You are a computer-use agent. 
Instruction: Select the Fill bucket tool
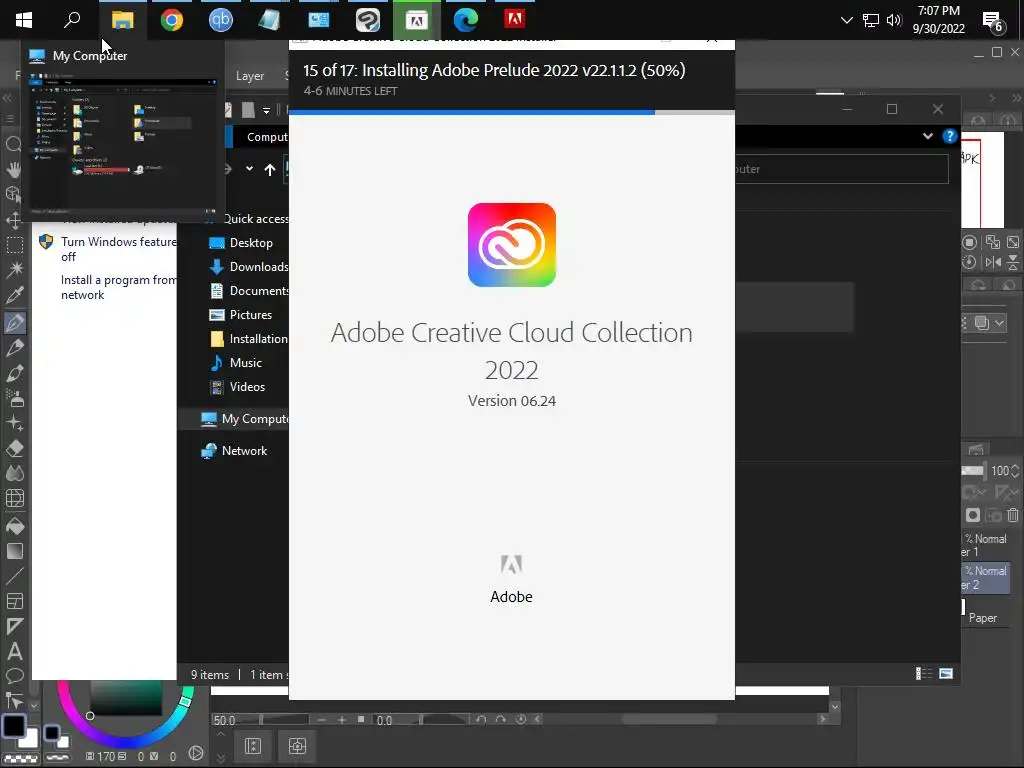tap(14, 526)
